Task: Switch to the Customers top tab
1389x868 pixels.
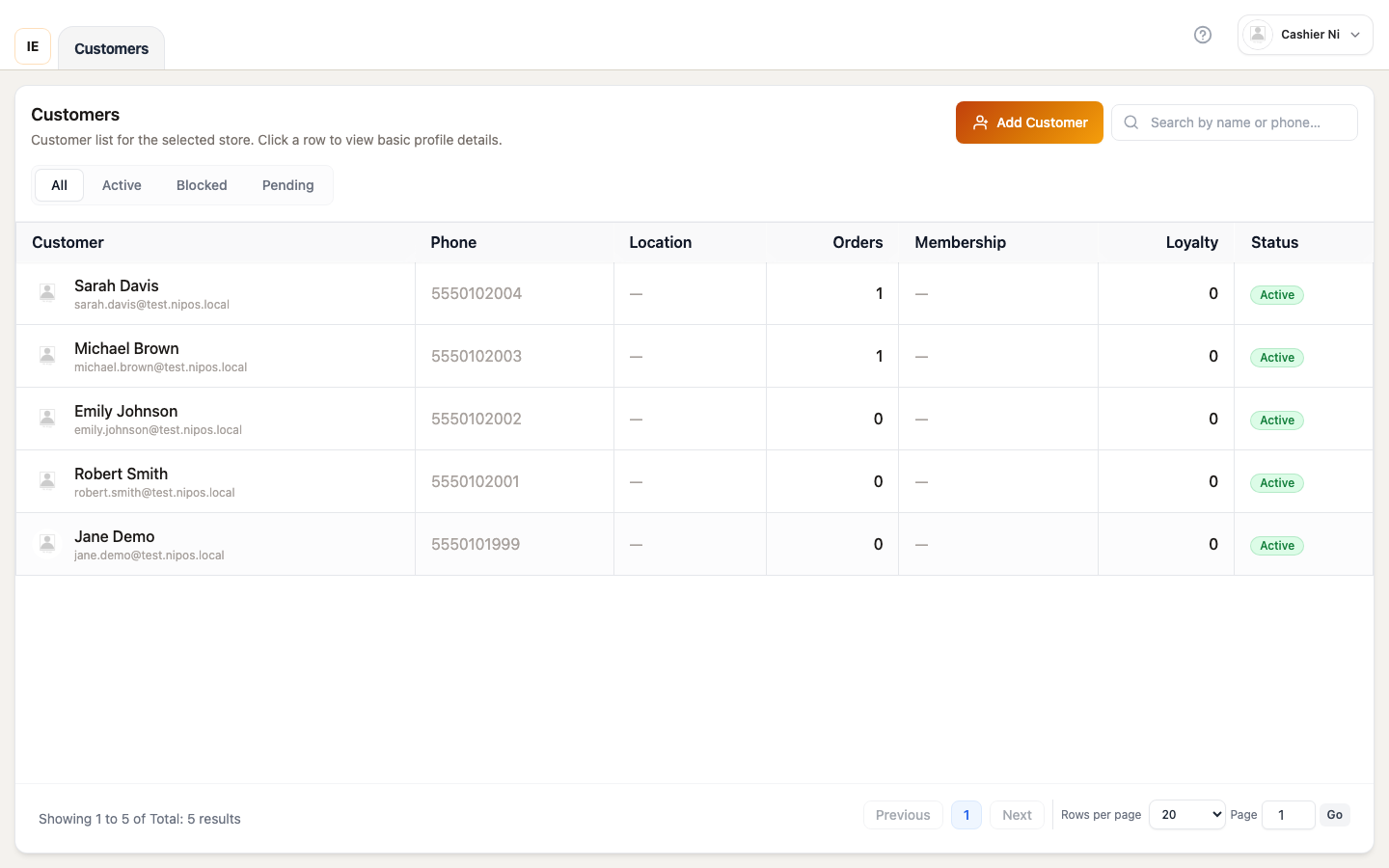Action: tap(111, 48)
